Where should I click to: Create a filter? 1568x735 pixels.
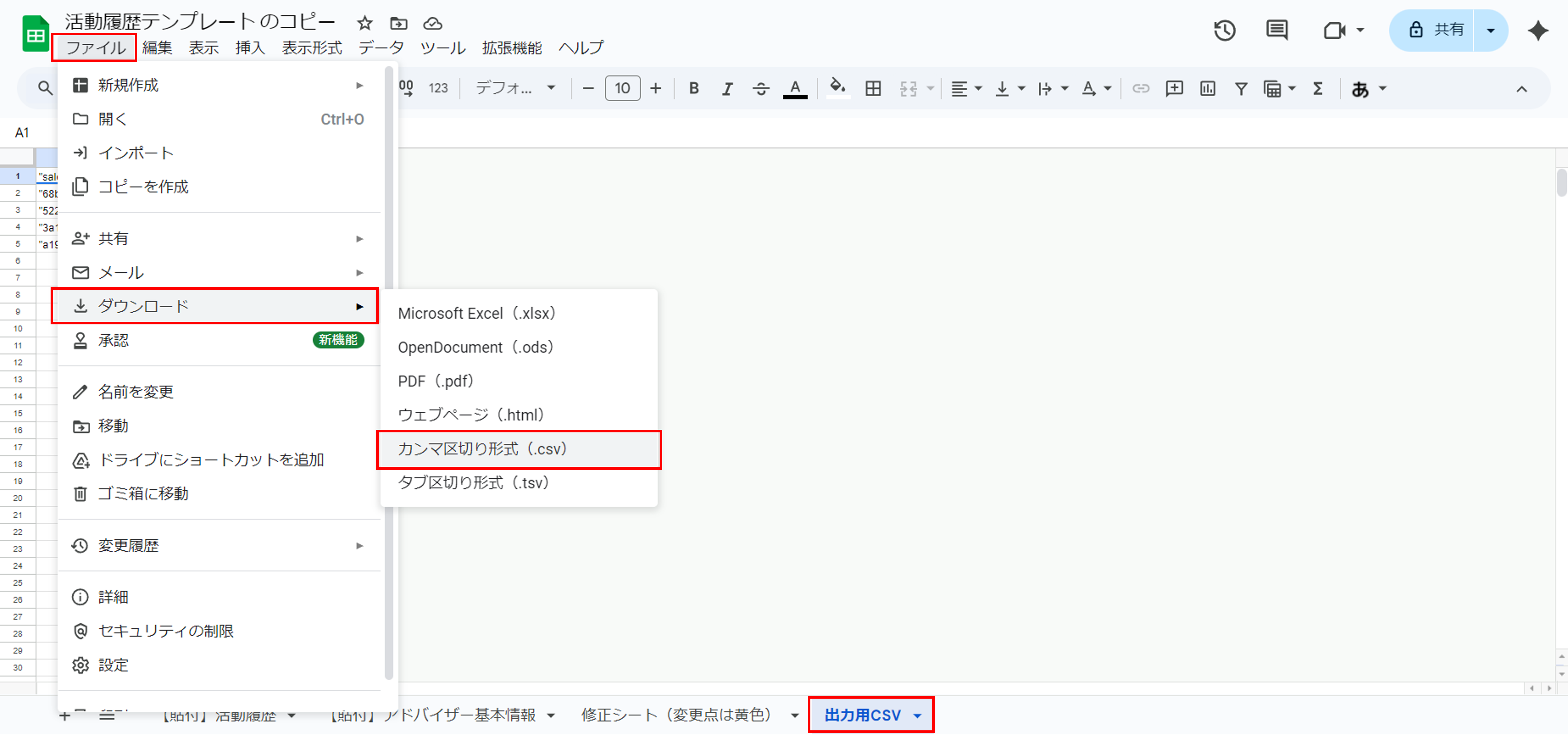coord(1241,88)
